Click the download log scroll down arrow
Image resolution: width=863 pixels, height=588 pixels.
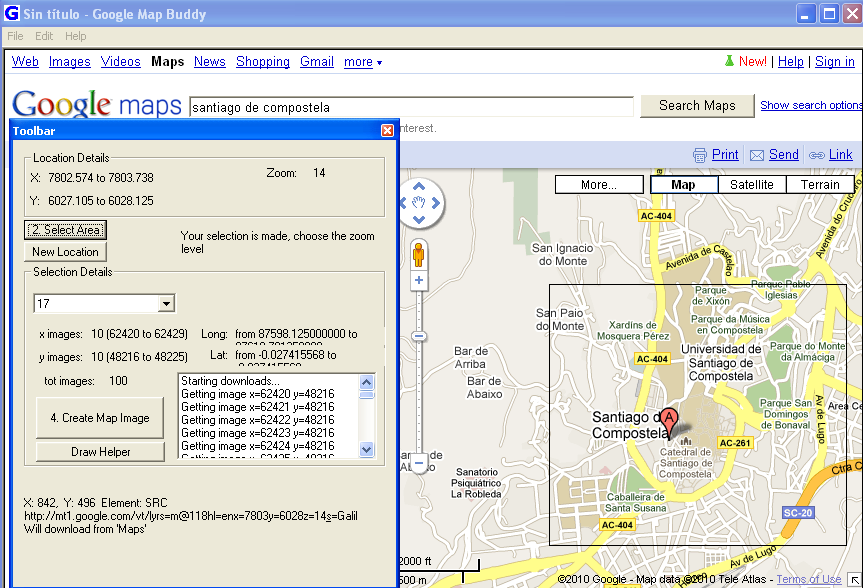coord(367,449)
